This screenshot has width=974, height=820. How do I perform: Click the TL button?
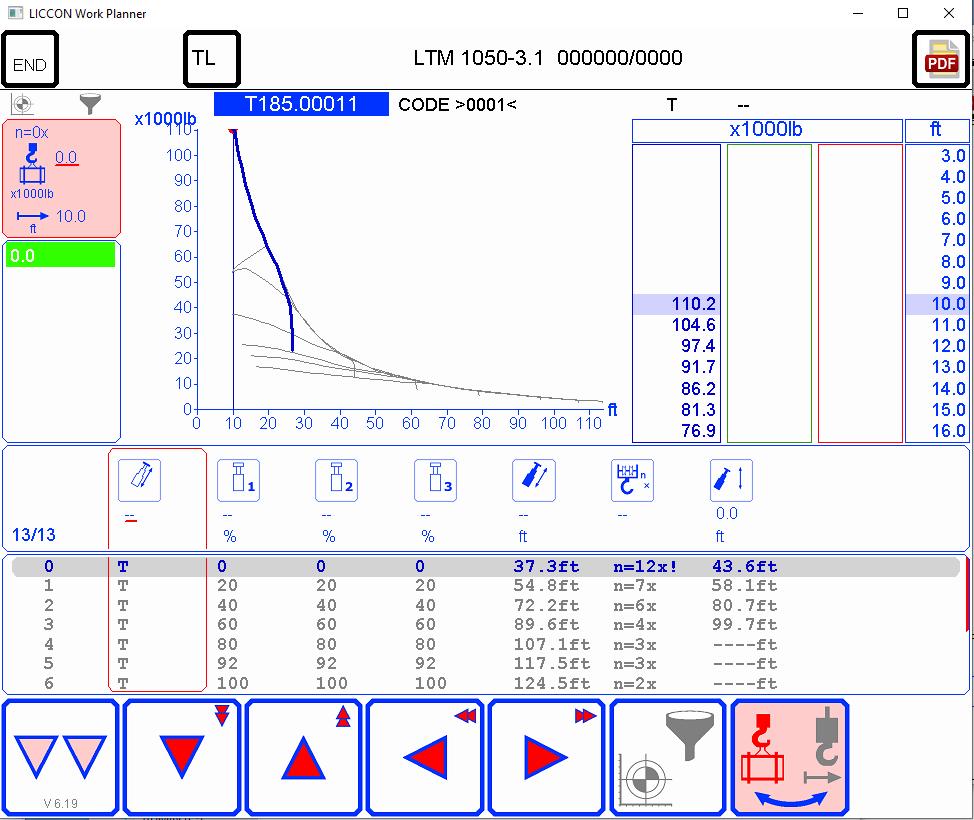point(212,59)
